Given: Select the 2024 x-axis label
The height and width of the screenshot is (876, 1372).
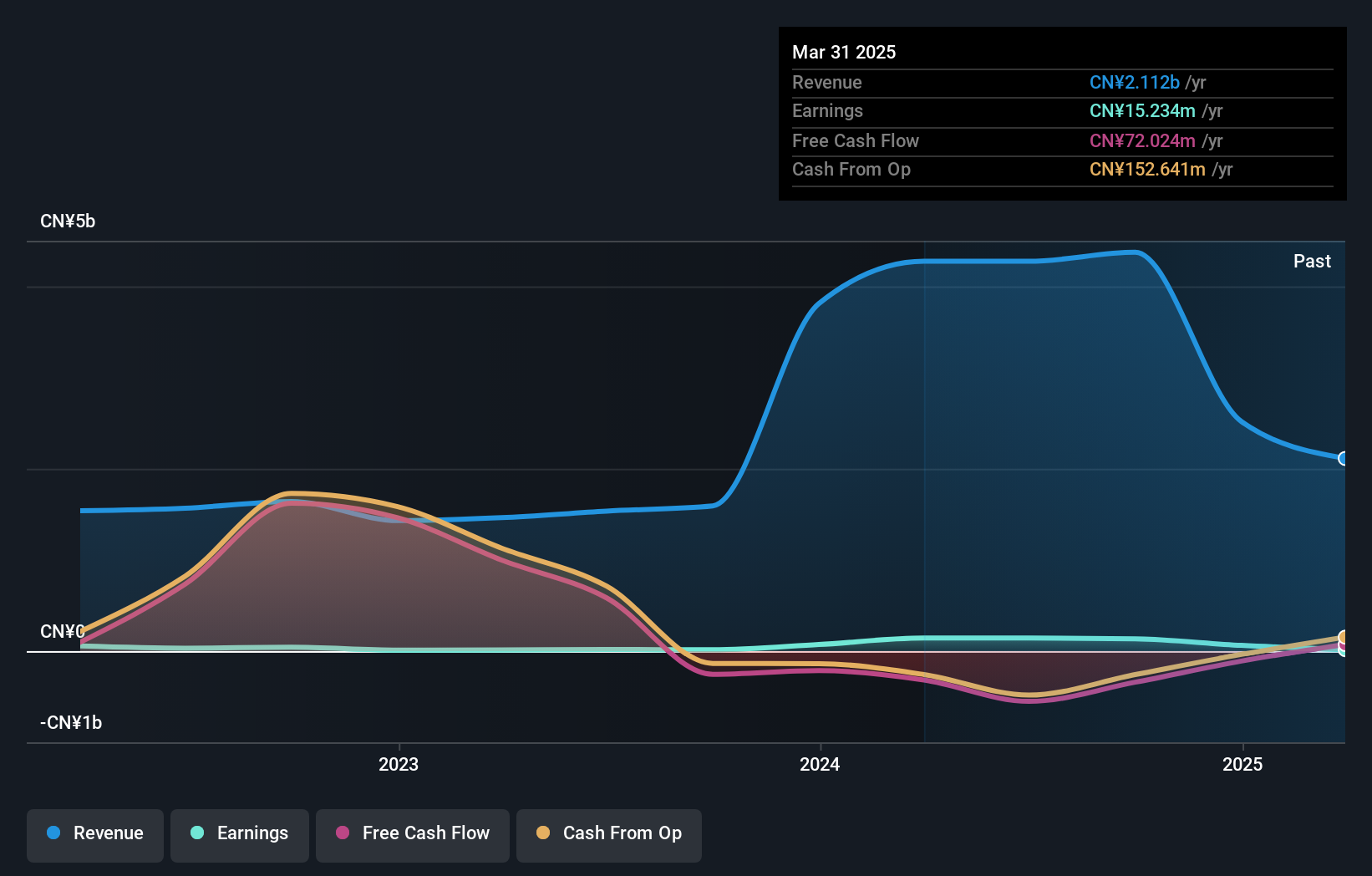Looking at the screenshot, I should coord(820,764).
